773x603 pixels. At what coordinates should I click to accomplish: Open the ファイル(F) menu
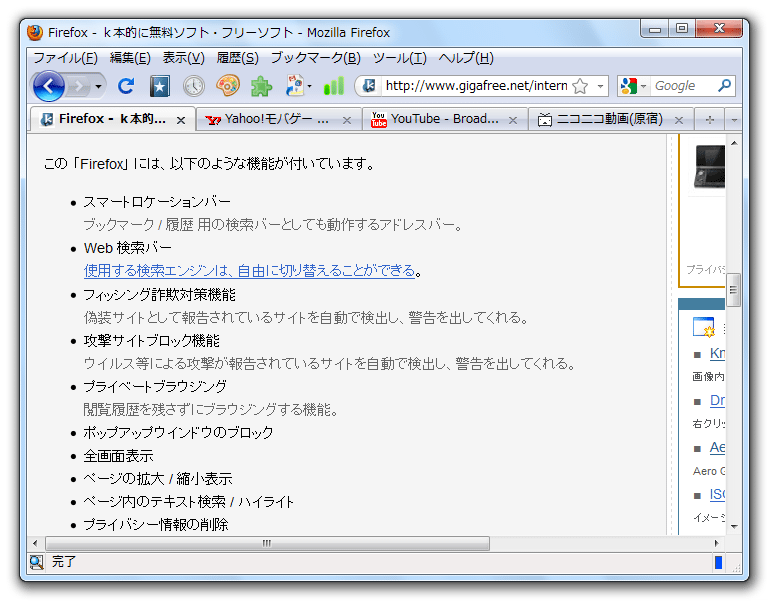(66, 58)
